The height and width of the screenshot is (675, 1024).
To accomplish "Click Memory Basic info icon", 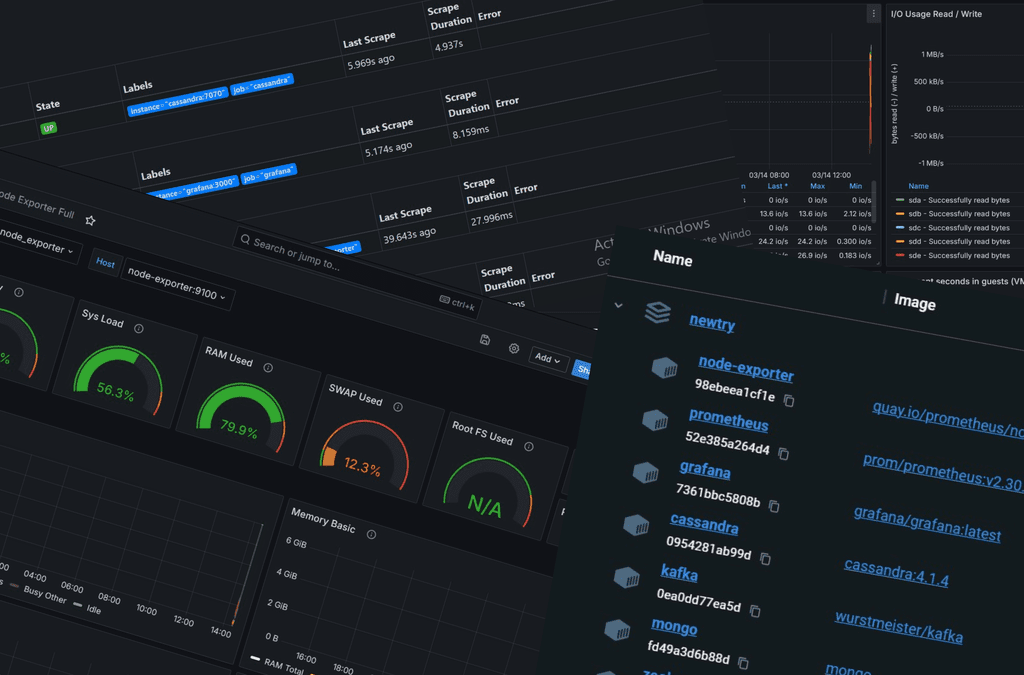I will (372, 535).
